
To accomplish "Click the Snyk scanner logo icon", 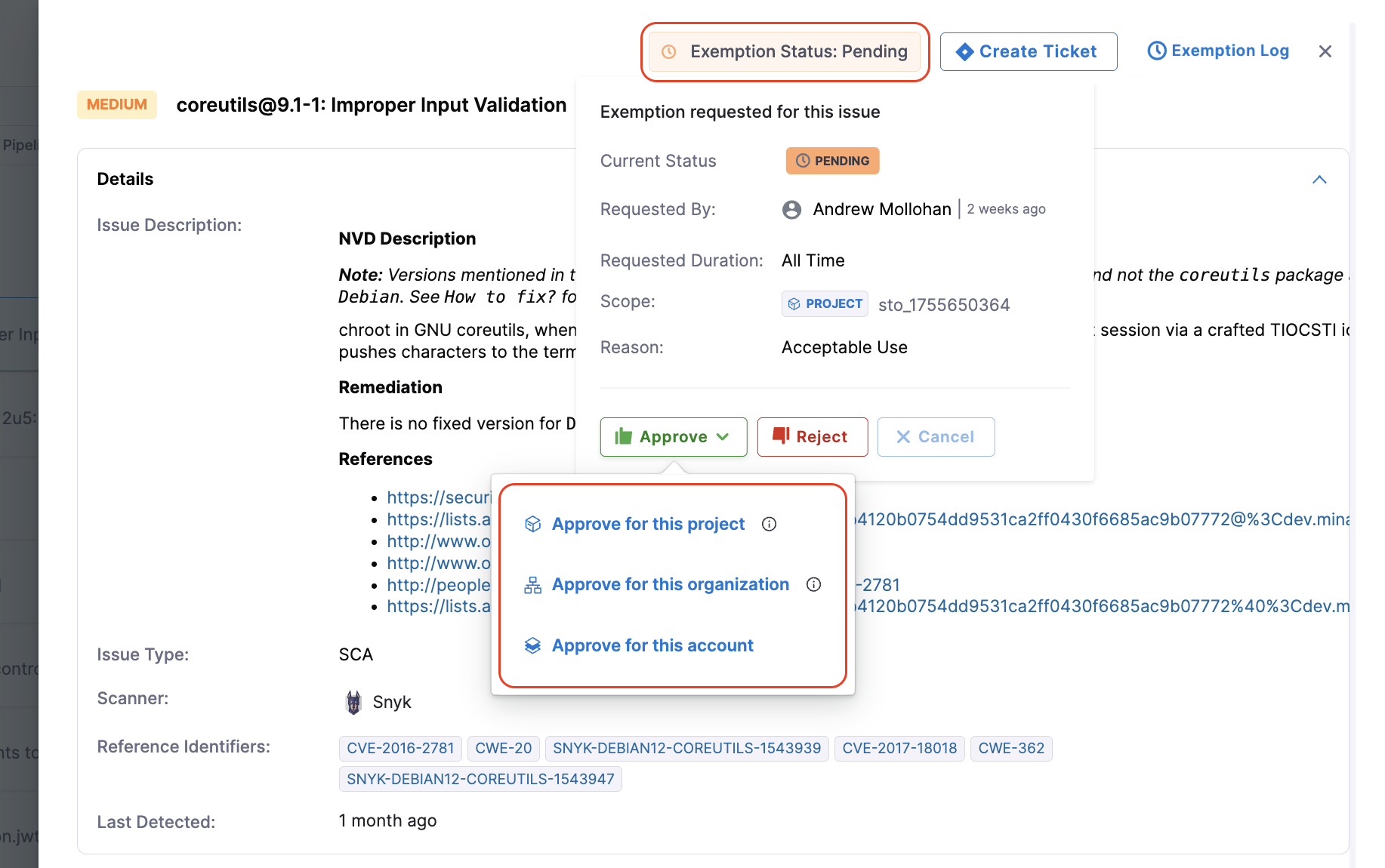I will pyautogui.click(x=353, y=702).
